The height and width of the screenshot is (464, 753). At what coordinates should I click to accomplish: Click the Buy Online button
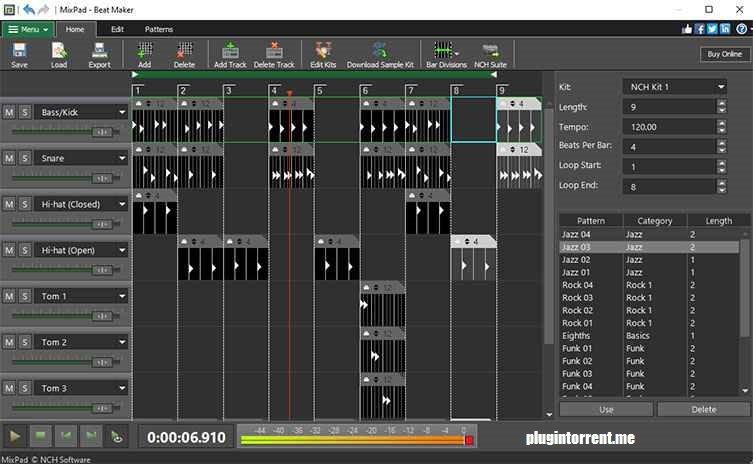click(724, 54)
